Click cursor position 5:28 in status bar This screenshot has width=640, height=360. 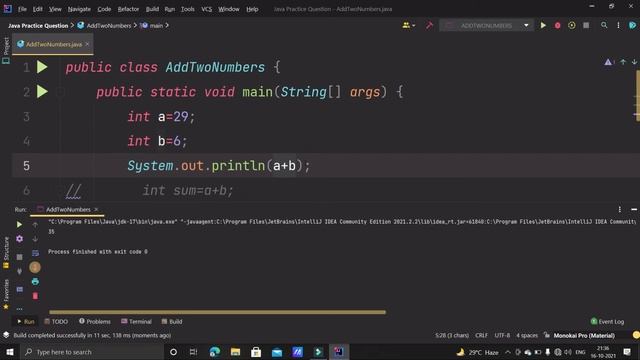coord(452,335)
